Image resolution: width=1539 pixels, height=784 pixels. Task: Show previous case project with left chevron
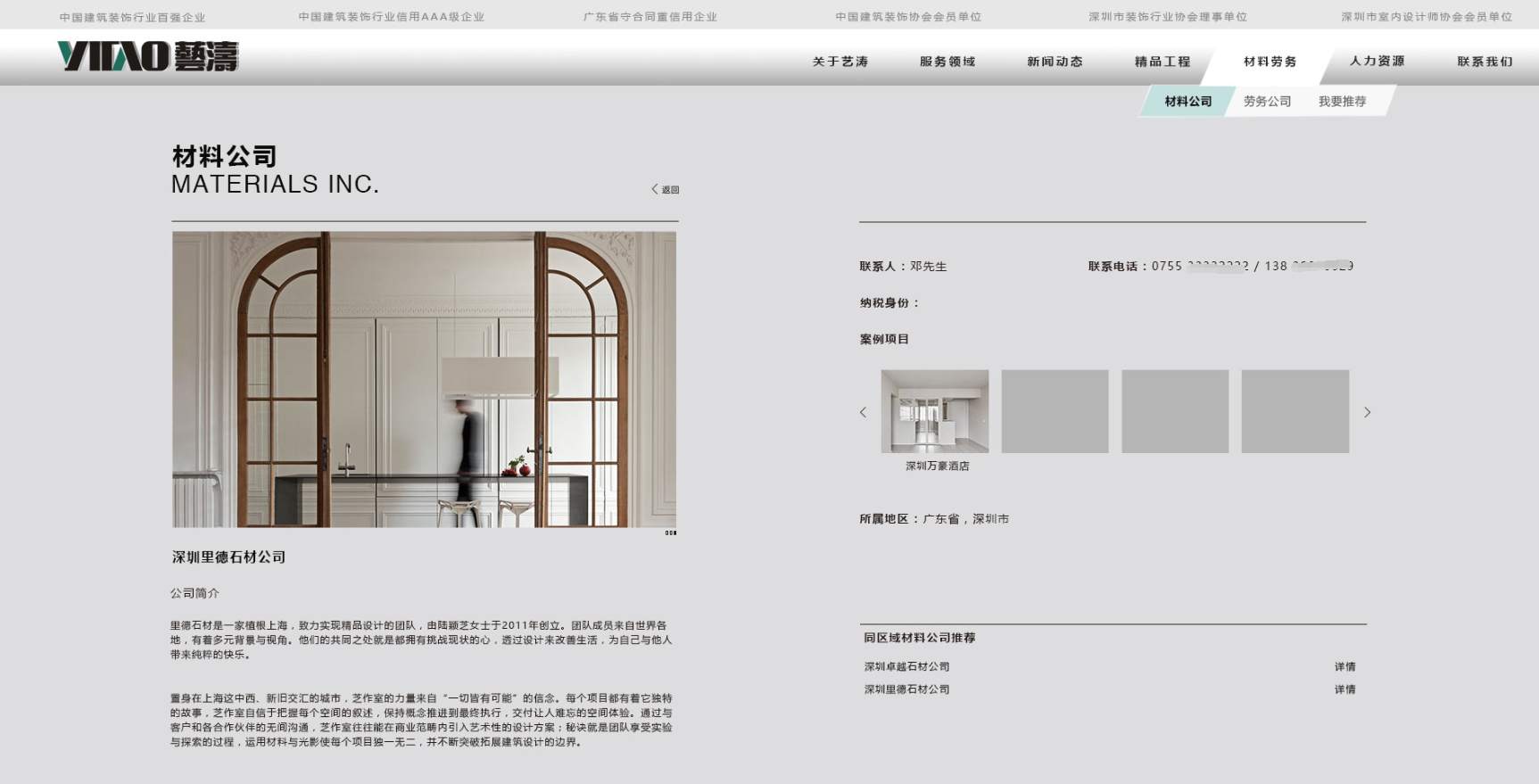tap(863, 412)
